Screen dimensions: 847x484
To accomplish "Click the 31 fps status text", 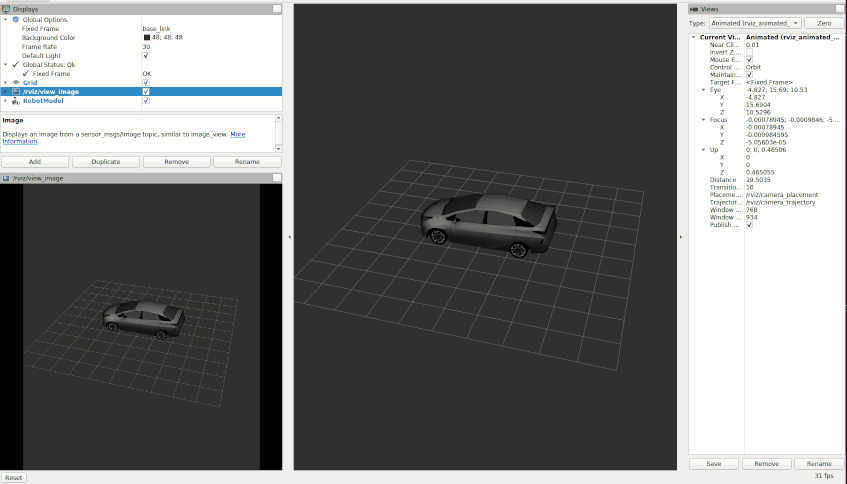I will pyautogui.click(x=824, y=476).
